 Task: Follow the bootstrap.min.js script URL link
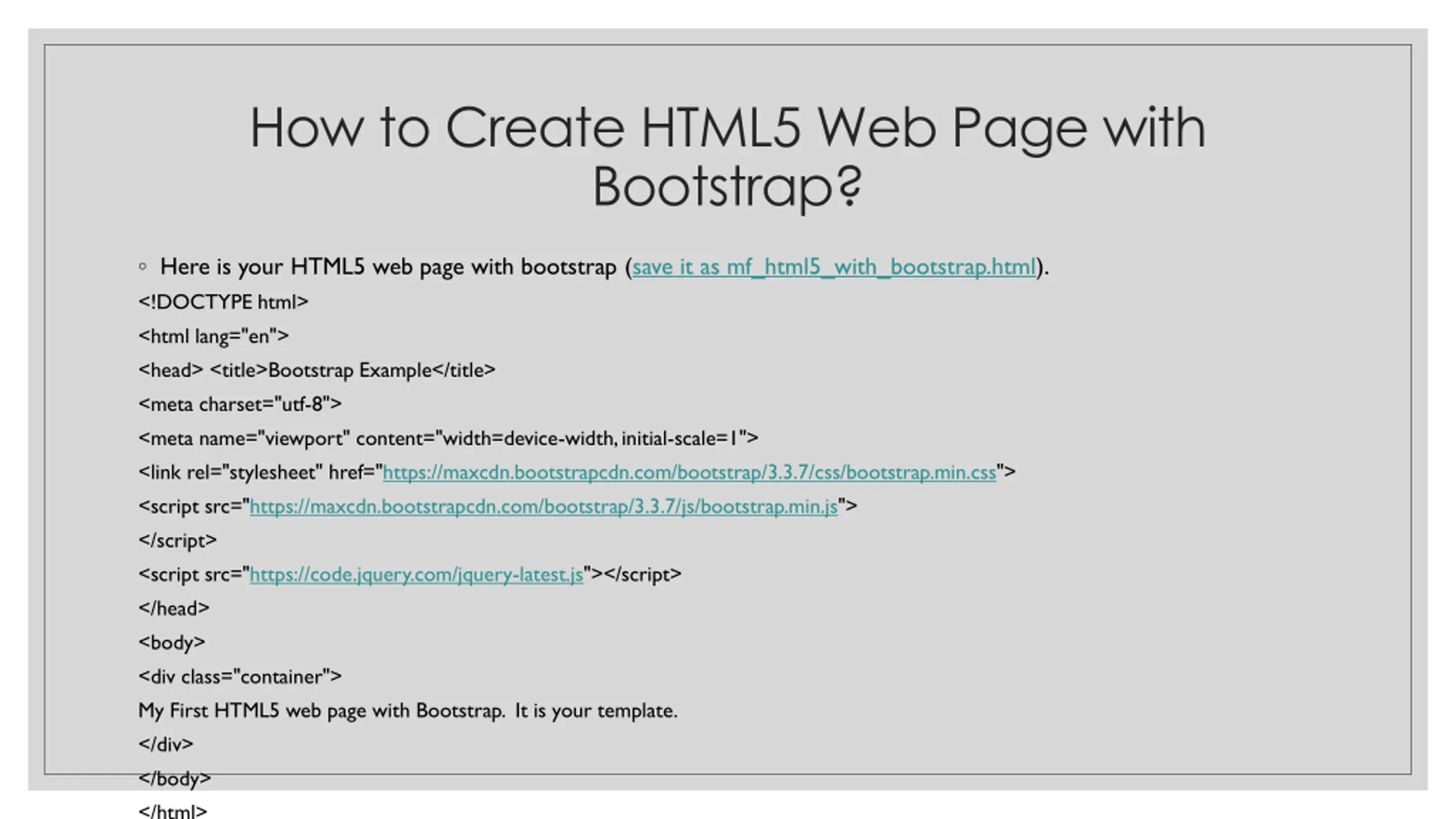point(543,507)
